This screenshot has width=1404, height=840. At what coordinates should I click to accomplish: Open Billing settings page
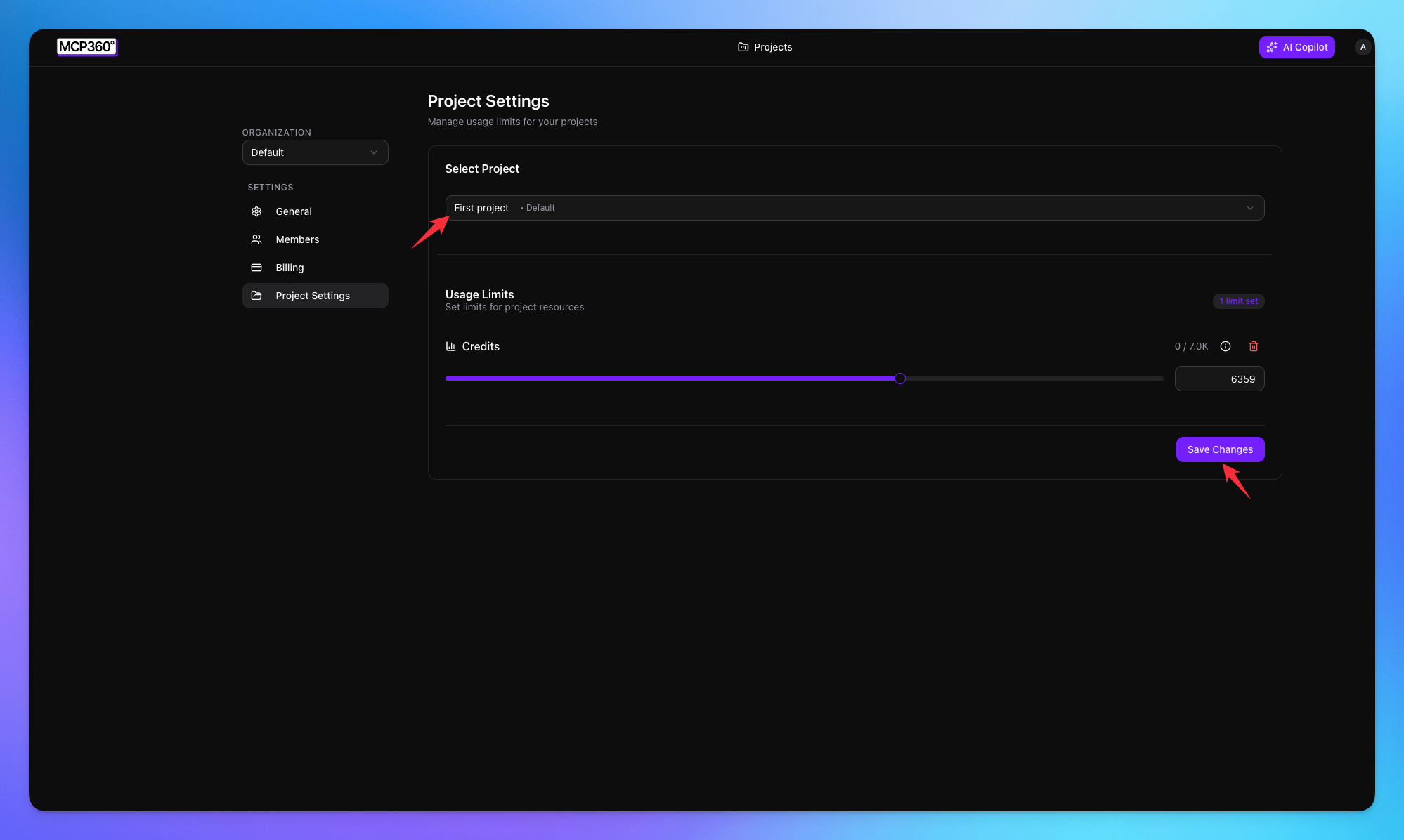click(290, 268)
